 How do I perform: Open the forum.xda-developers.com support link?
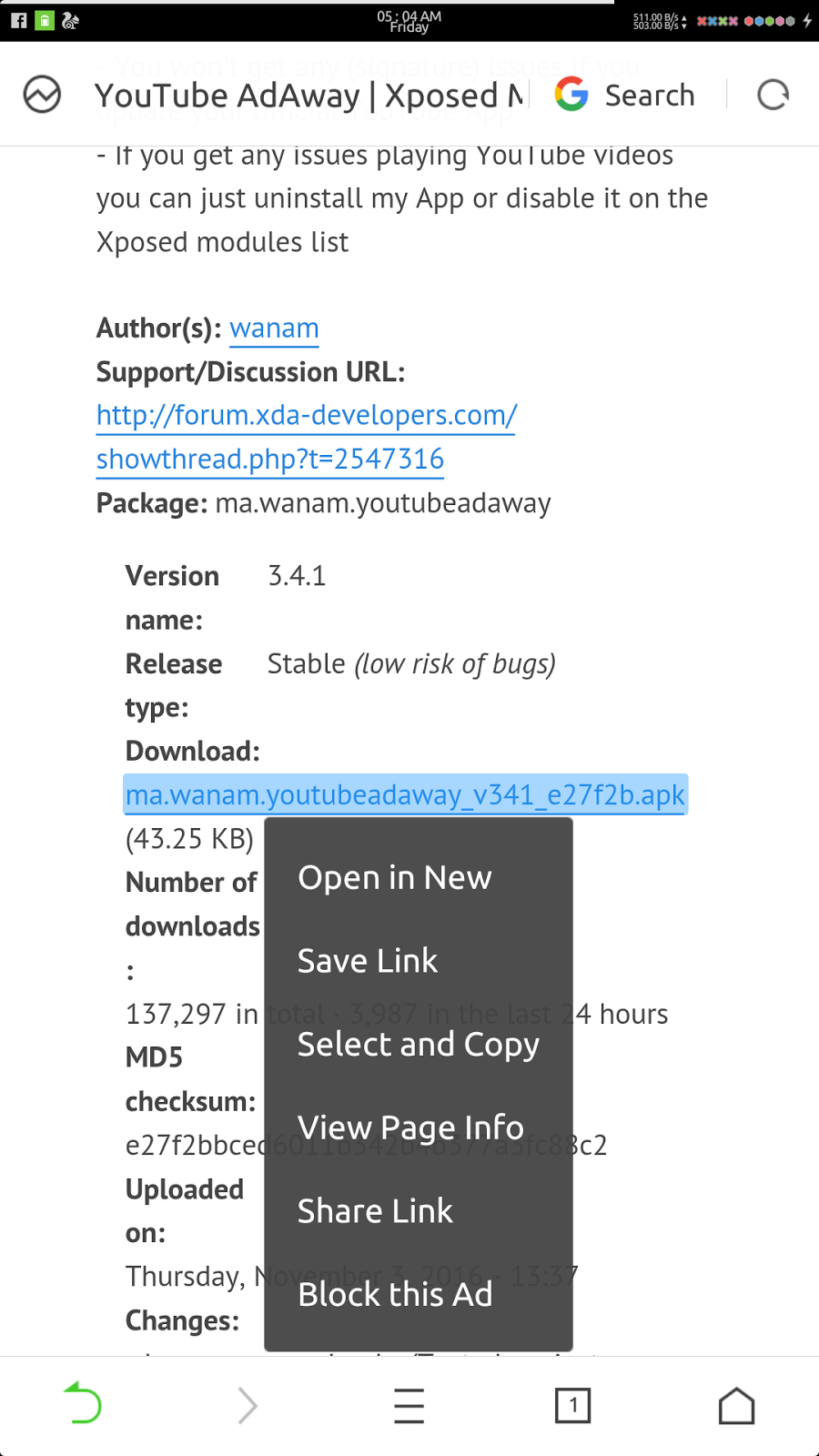[307, 416]
